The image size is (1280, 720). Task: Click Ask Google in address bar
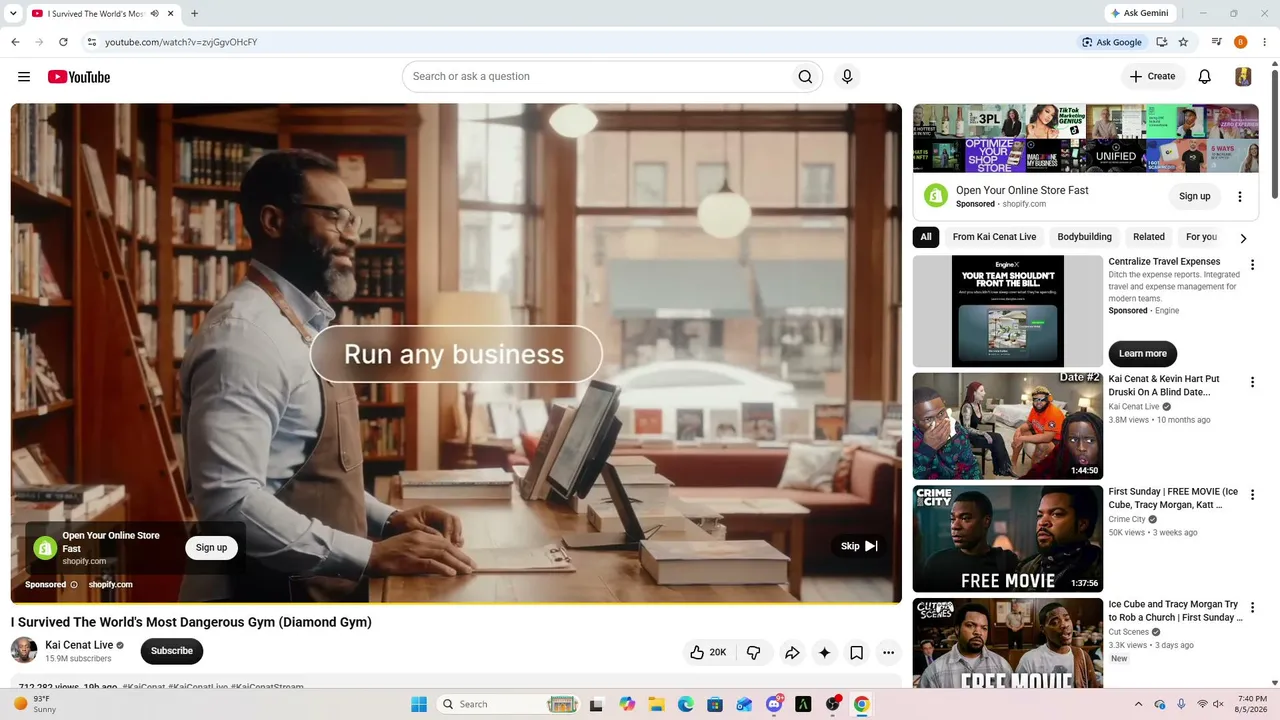1111,42
